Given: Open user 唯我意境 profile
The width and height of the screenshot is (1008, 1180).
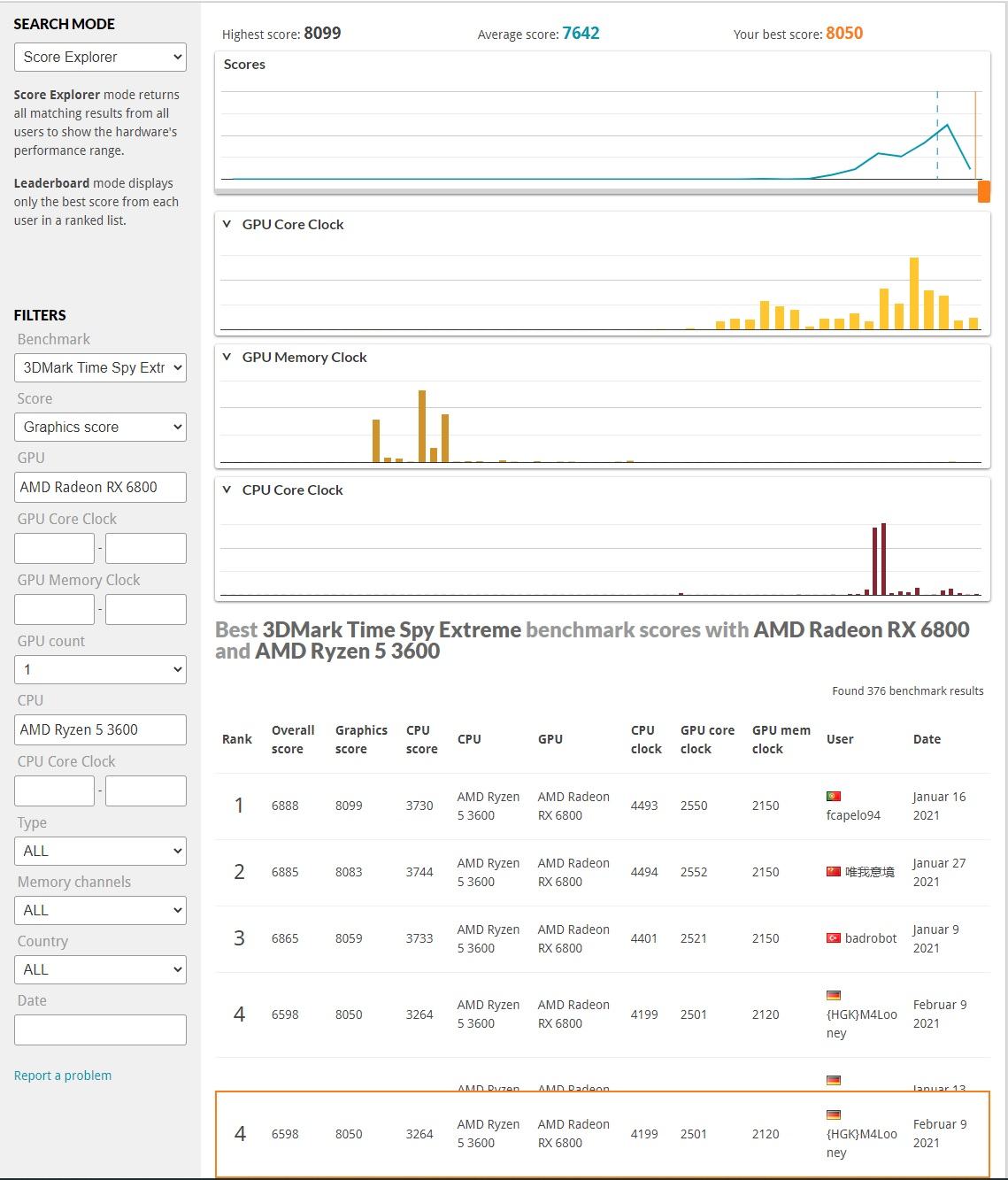Looking at the screenshot, I should (x=870, y=872).
